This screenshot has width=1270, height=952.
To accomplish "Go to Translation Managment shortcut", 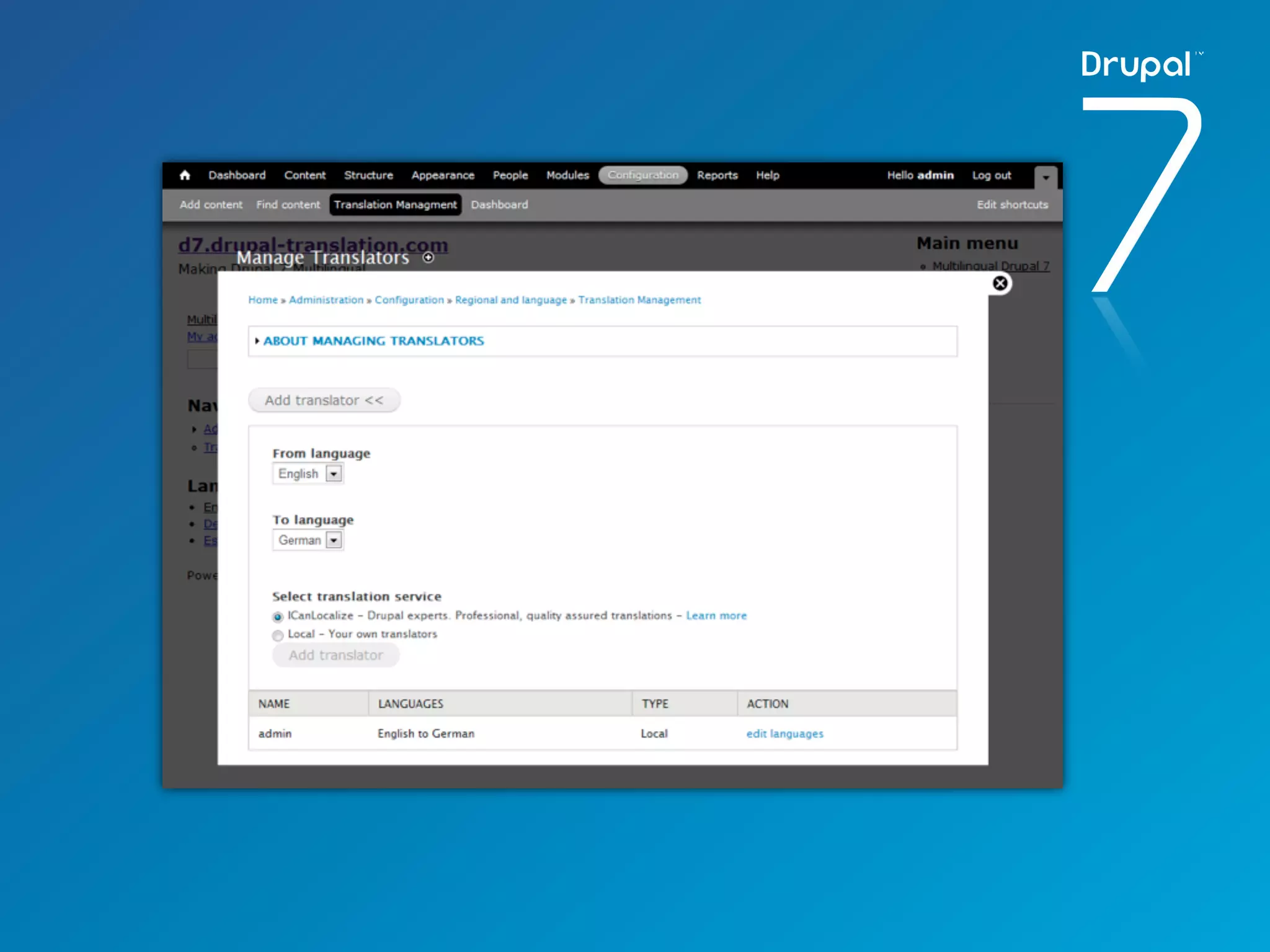I will (395, 205).
